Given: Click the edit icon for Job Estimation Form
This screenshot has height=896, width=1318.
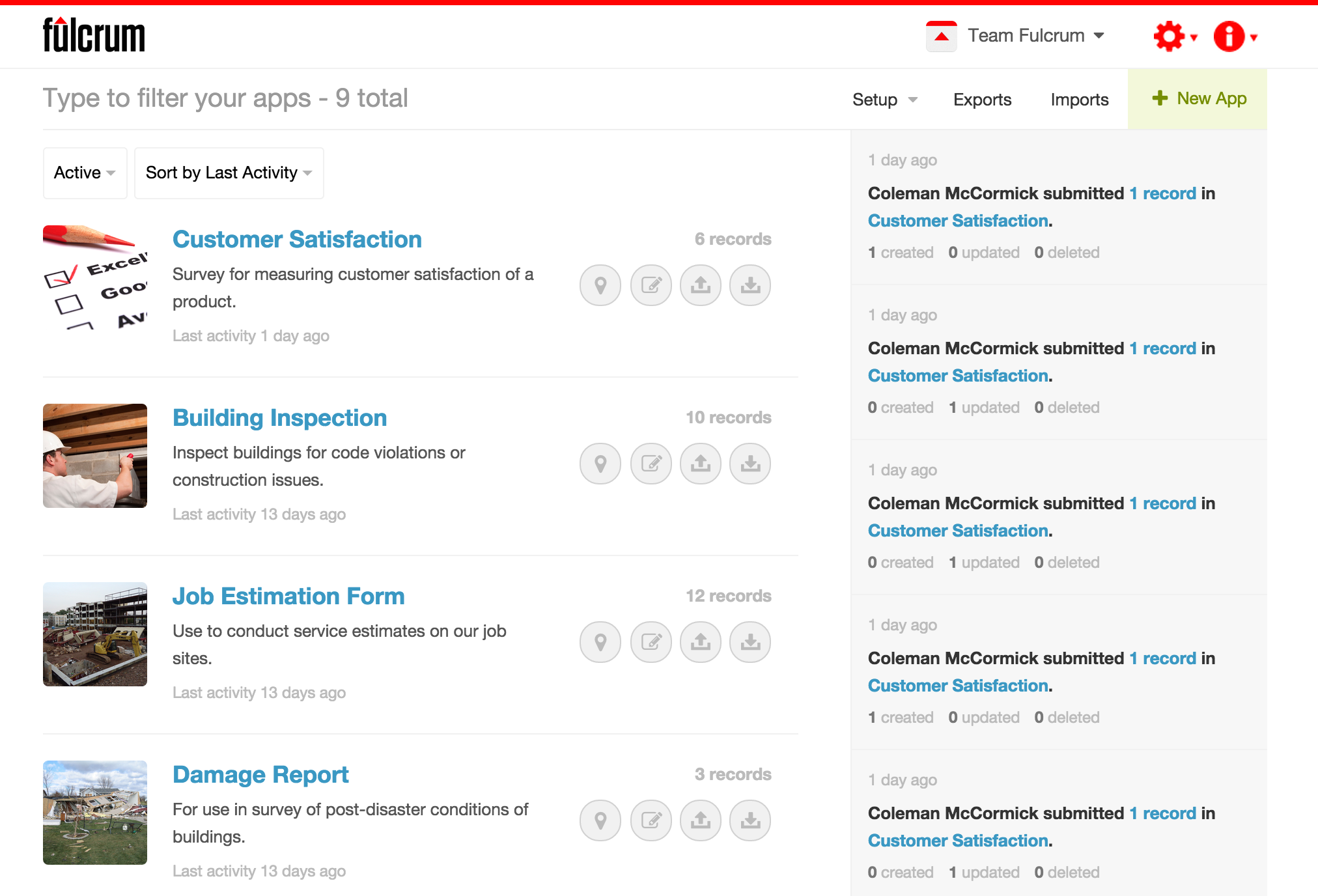Looking at the screenshot, I should 650,640.
